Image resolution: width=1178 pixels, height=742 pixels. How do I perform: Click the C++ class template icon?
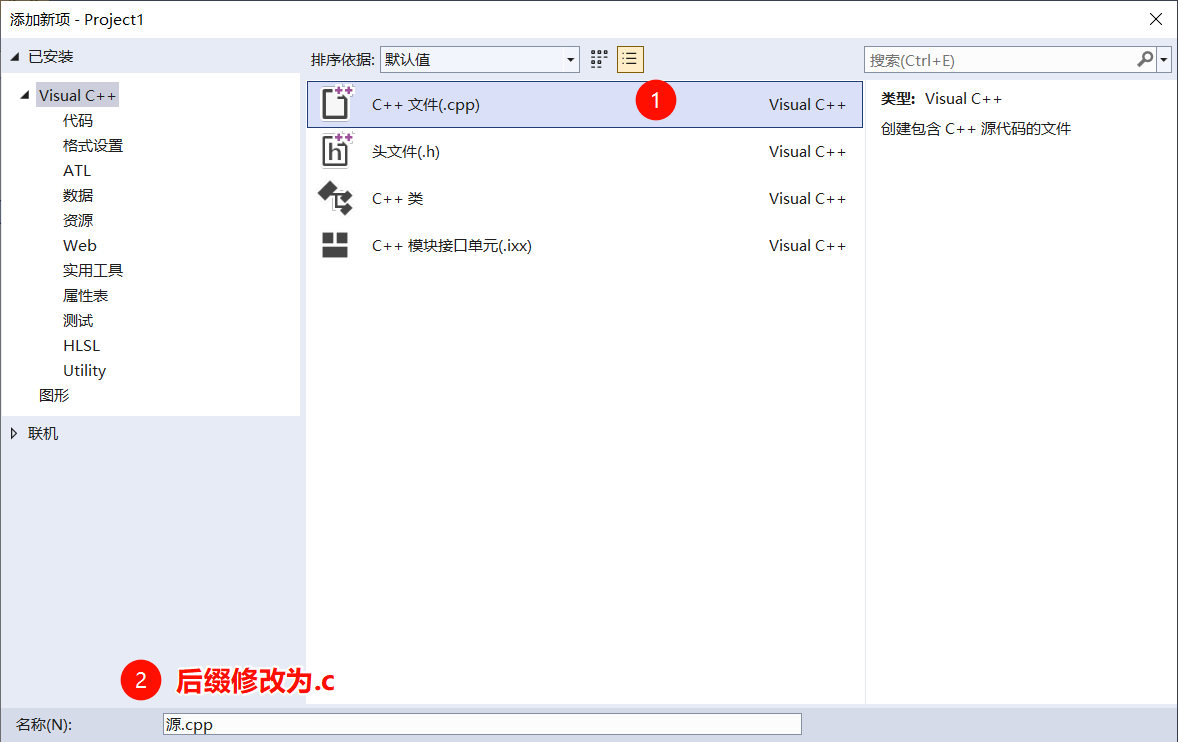pyautogui.click(x=335, y=198)
